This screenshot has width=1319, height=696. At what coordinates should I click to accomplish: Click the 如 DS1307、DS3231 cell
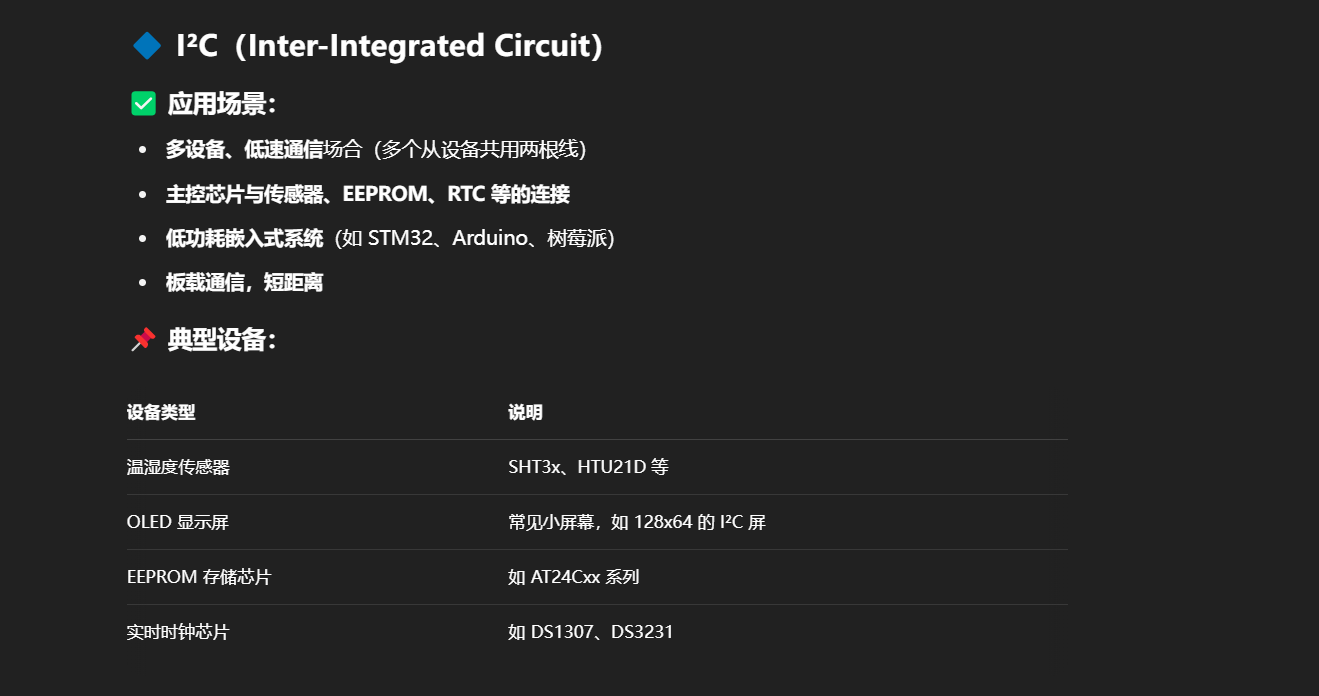point(591,632)
